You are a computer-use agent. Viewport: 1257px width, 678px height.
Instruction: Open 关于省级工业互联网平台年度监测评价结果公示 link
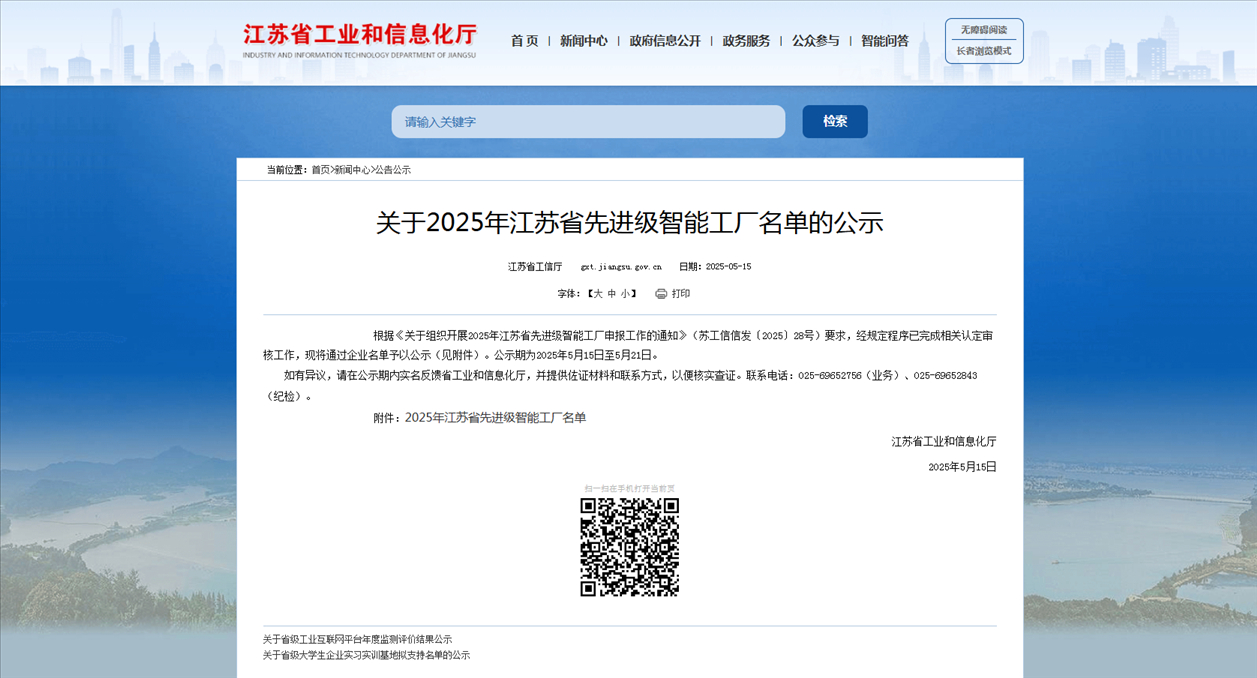(357, 639)
